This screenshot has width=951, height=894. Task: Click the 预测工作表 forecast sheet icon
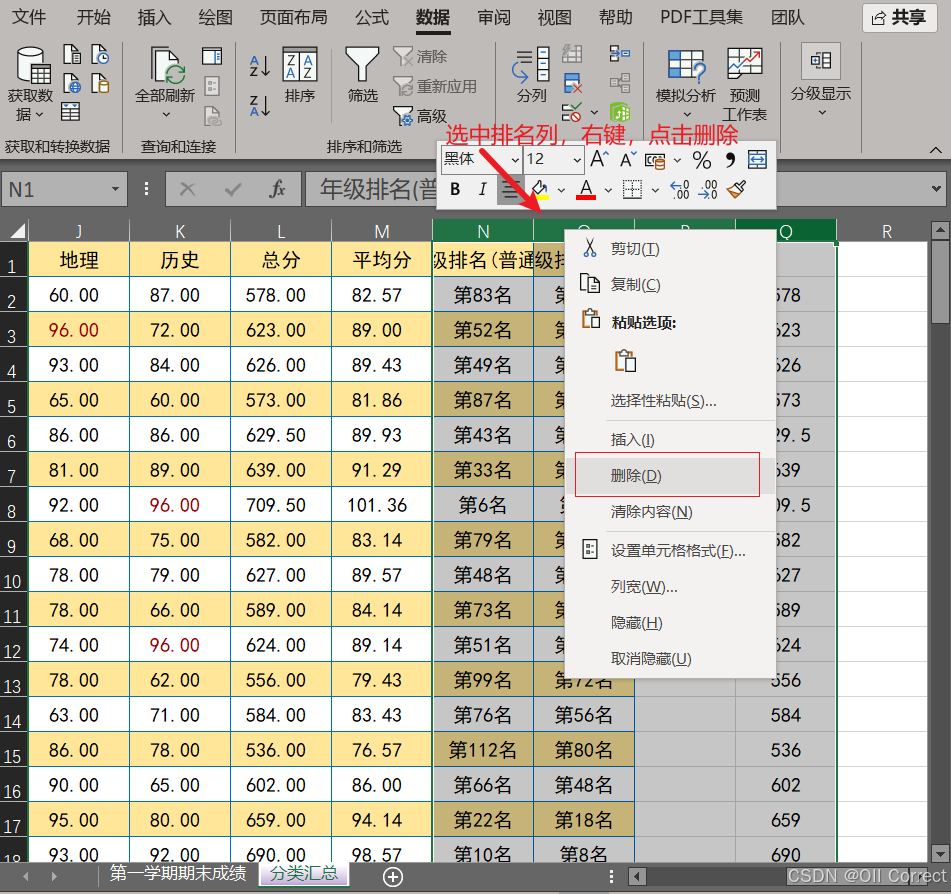tap(744, 64)
